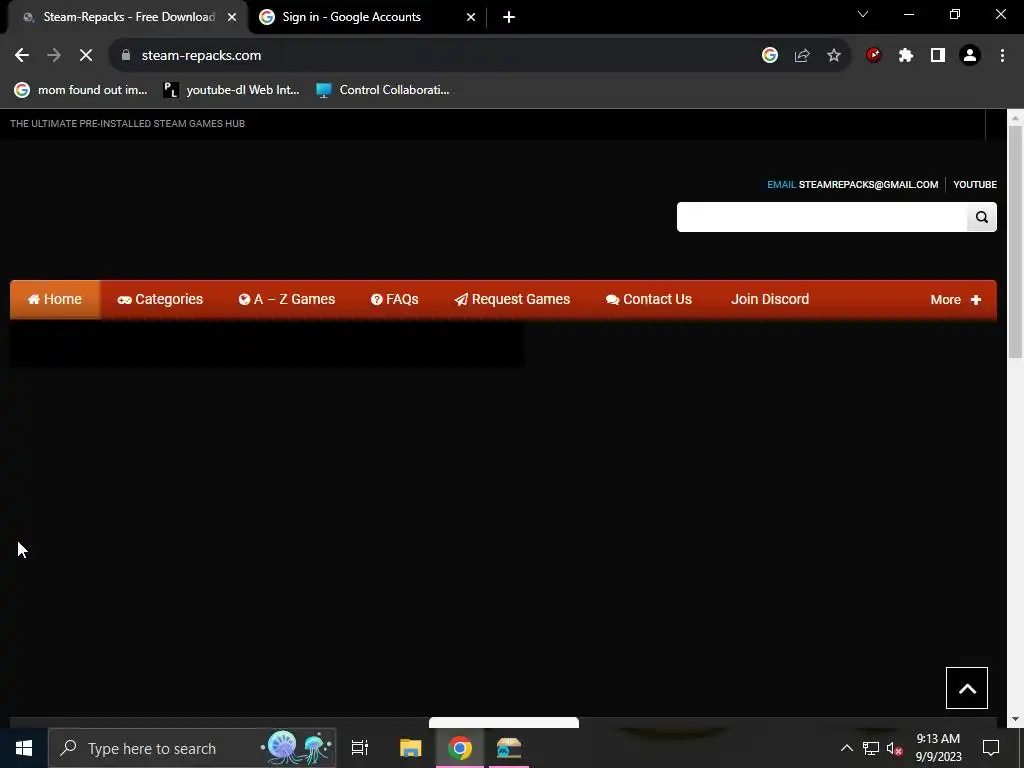This screenshot has height=768, width=1024.
Task: Click the taskbar search box
Action: pos(192,748)
